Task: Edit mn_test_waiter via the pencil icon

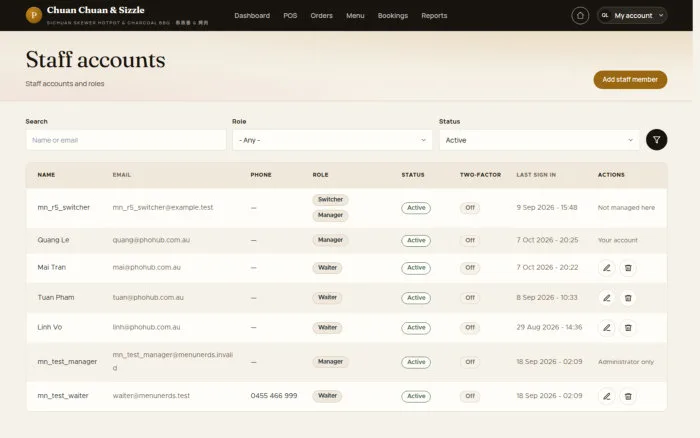Action: 607,396
